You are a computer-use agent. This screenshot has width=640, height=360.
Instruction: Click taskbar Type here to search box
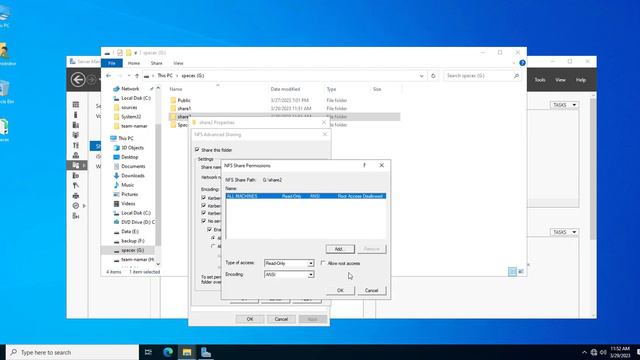tap(73, 352)
